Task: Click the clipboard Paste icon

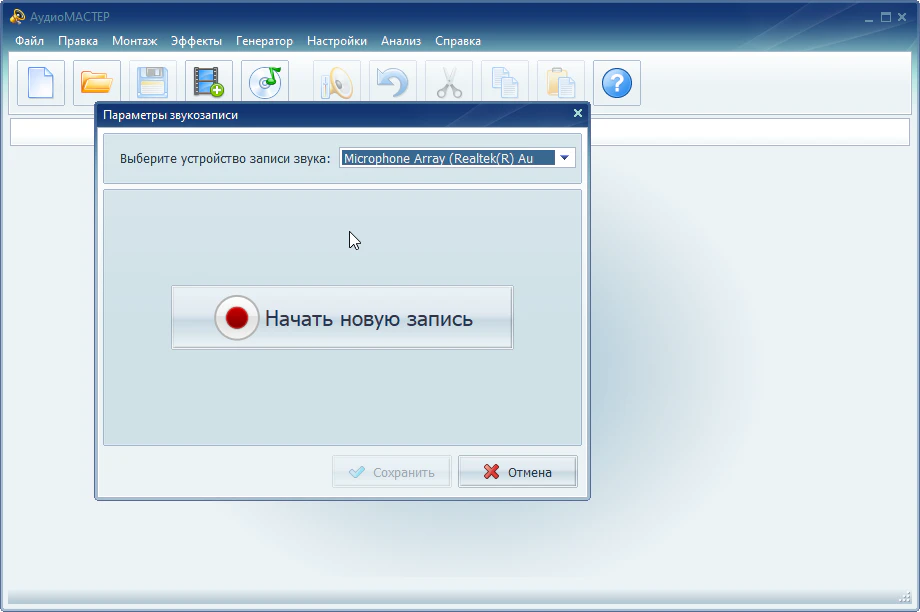Action: [x=561, y=83]
